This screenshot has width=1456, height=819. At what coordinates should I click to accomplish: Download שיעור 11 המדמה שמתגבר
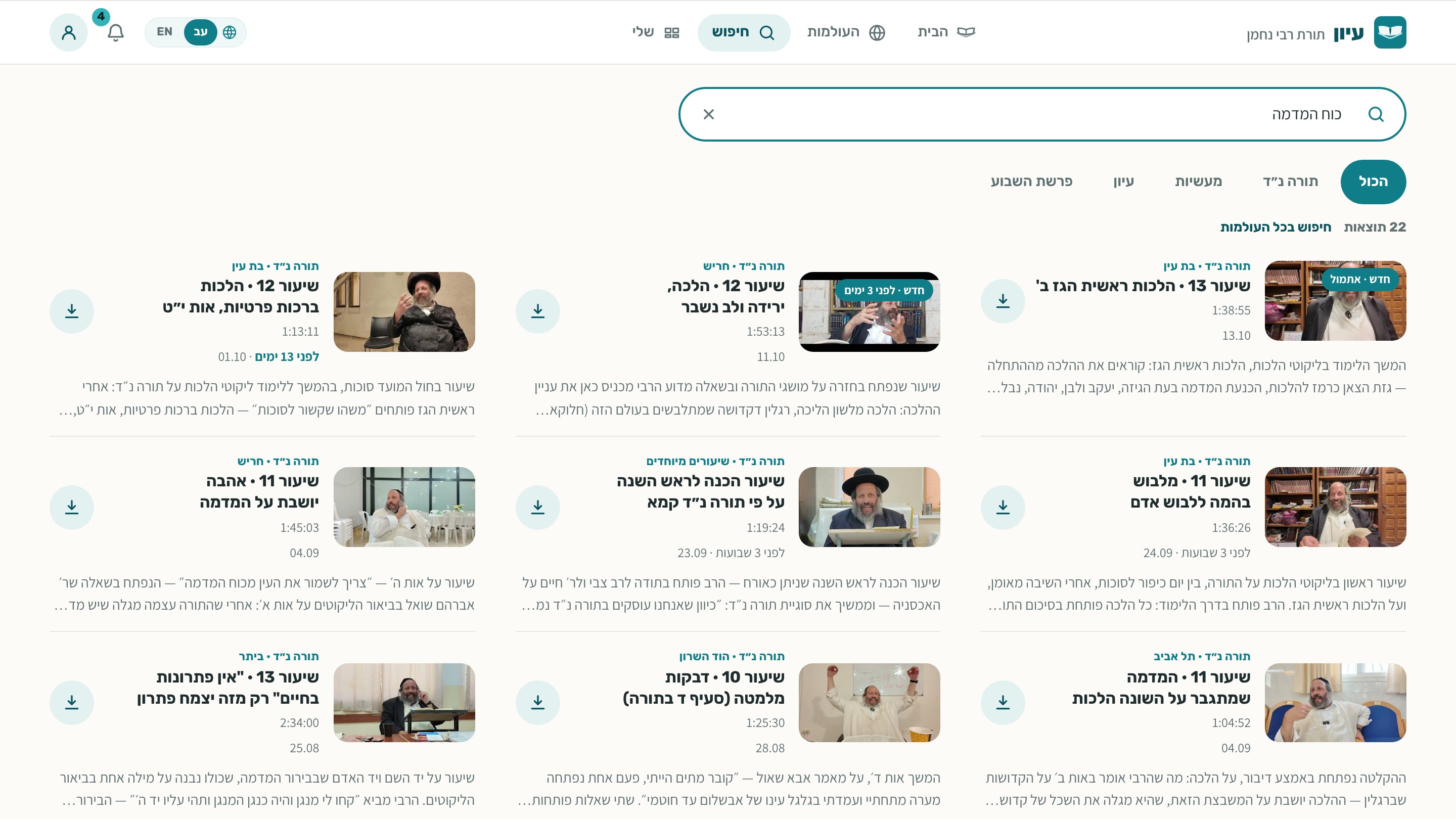(1003, 702)
